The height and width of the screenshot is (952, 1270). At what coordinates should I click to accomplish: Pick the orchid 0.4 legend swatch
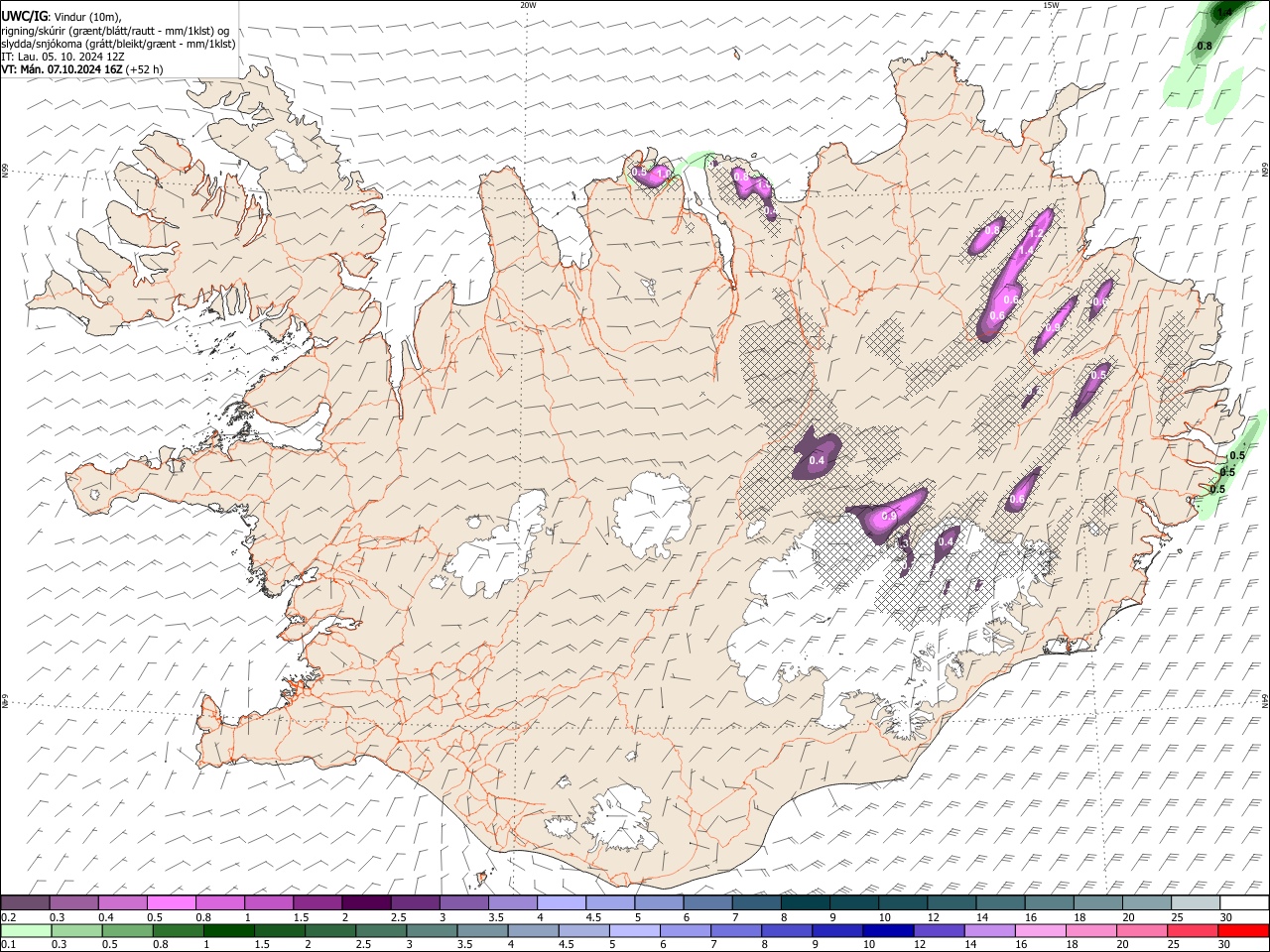click(x=122, y=902)
